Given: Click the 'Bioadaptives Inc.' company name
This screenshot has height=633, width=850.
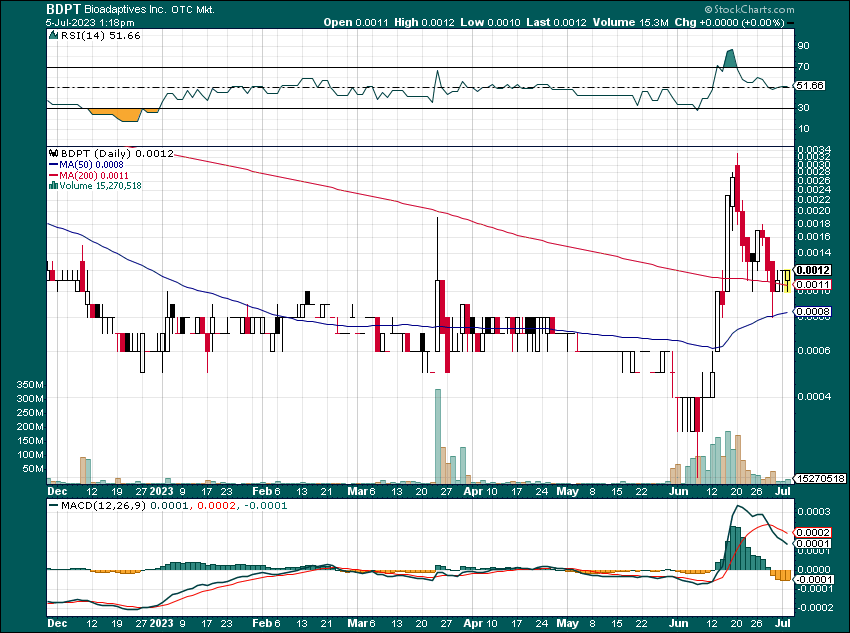Looking at the screenshot, I should [x=126, y=10].
